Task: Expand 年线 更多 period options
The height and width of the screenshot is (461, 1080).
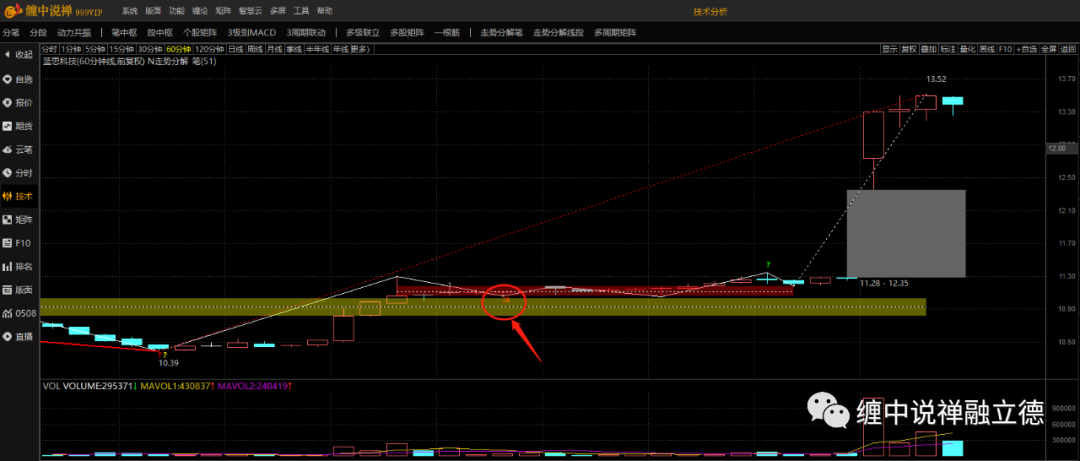Action: coord(352,49)
